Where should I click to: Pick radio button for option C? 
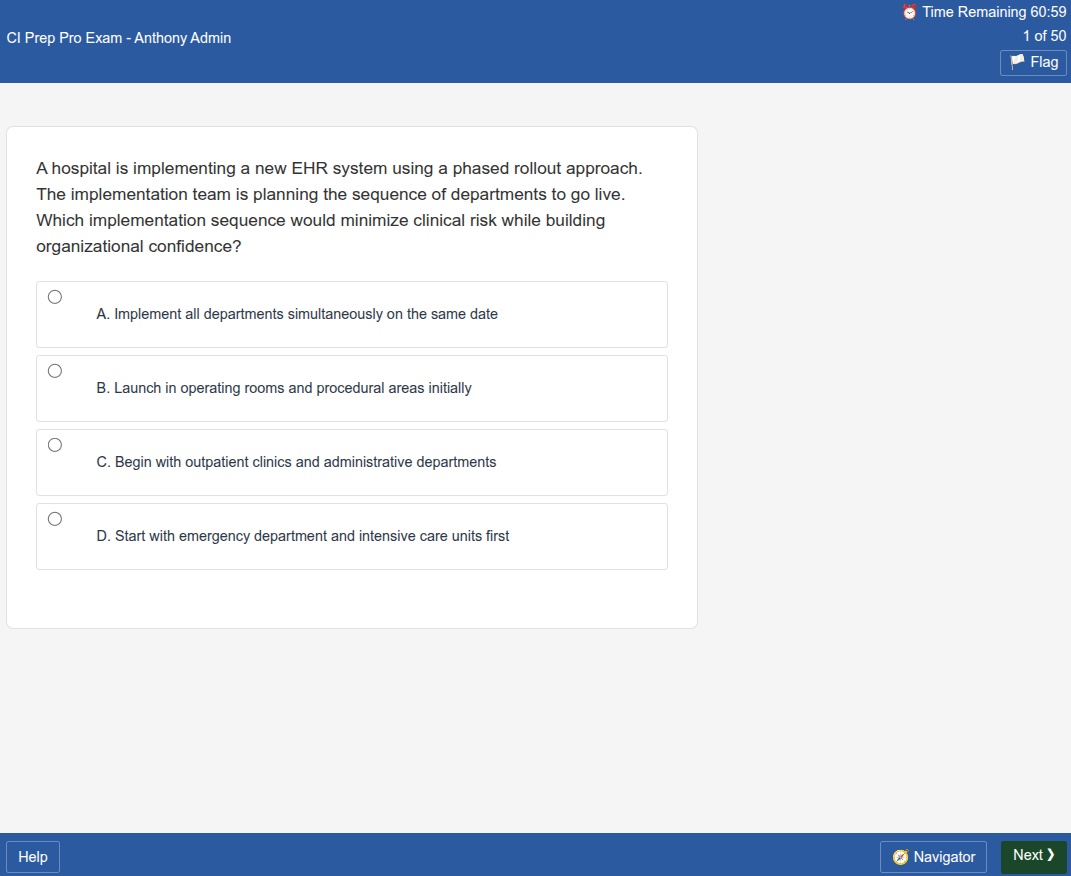[55, 445]
